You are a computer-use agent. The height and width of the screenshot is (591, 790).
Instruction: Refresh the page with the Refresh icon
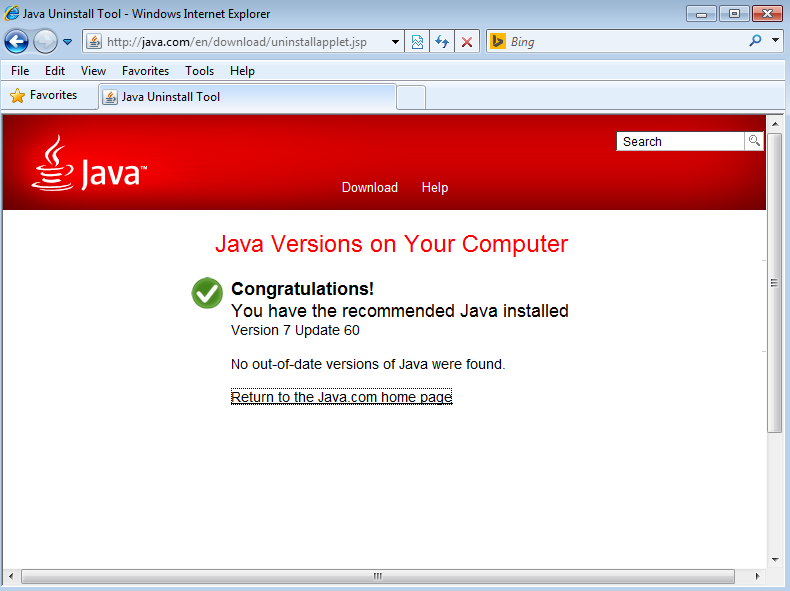tap(442, 42)
